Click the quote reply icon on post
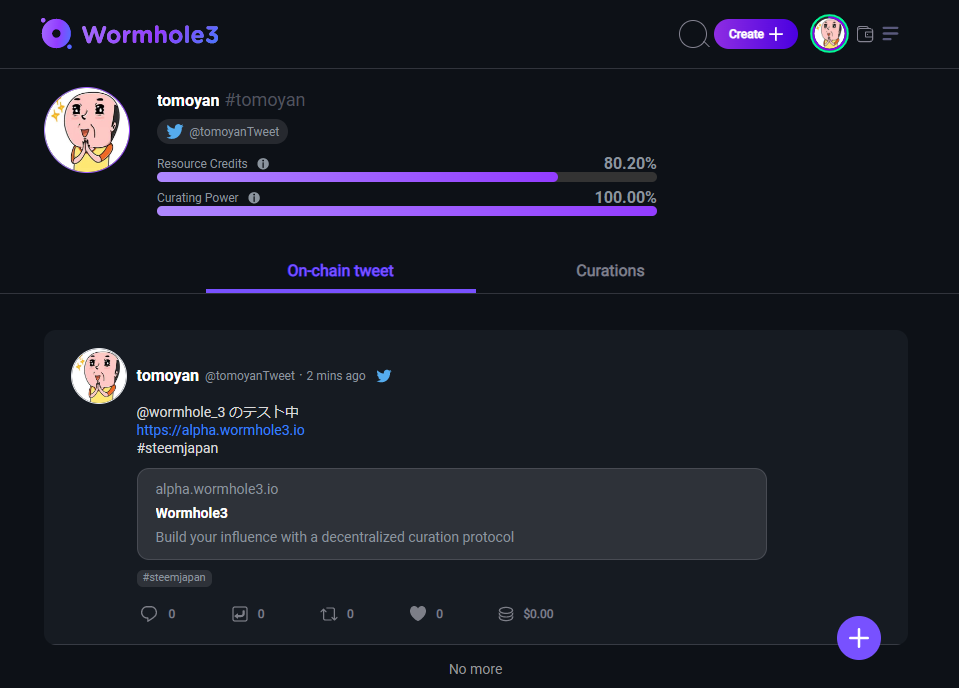959x688 pixels. pyautogui.click(x=239, y=614)
